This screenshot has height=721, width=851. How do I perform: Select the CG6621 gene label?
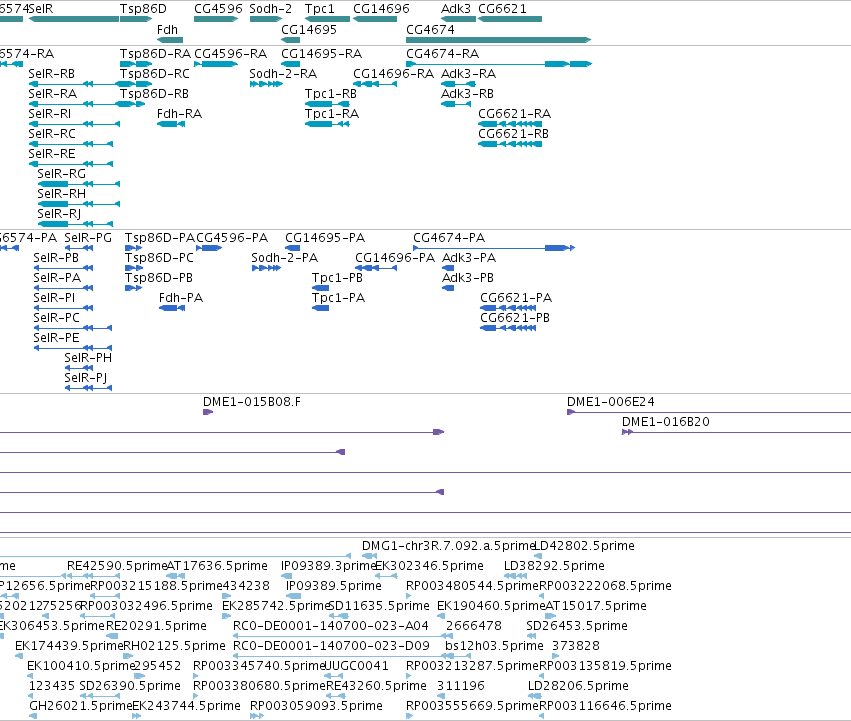coord(502,9)
